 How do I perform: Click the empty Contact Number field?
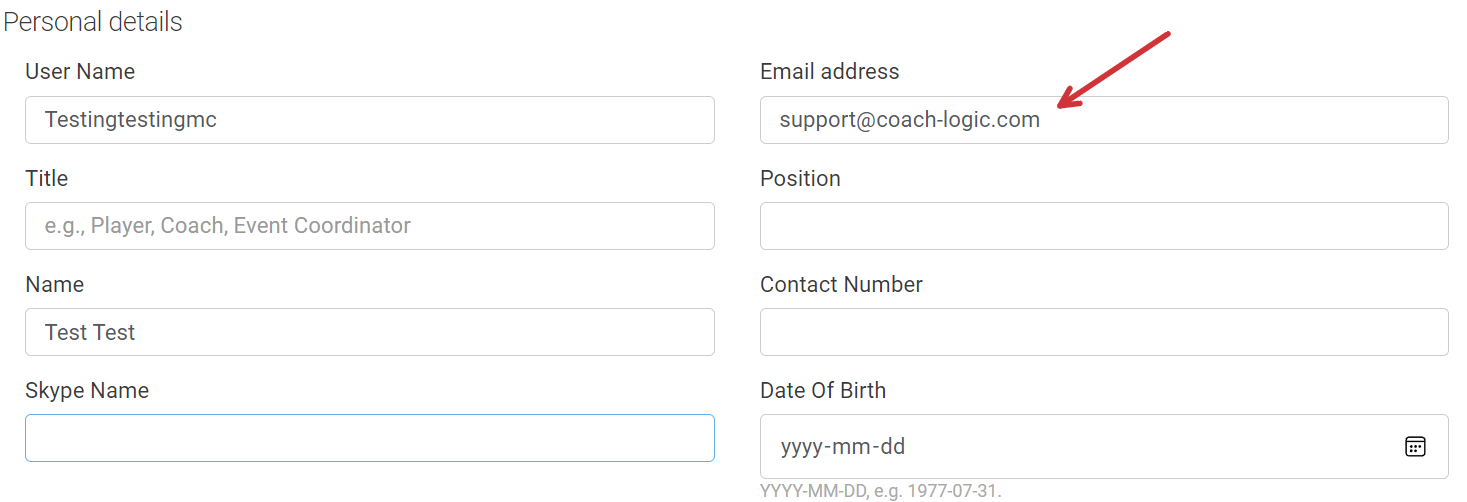click(1104, 332)
